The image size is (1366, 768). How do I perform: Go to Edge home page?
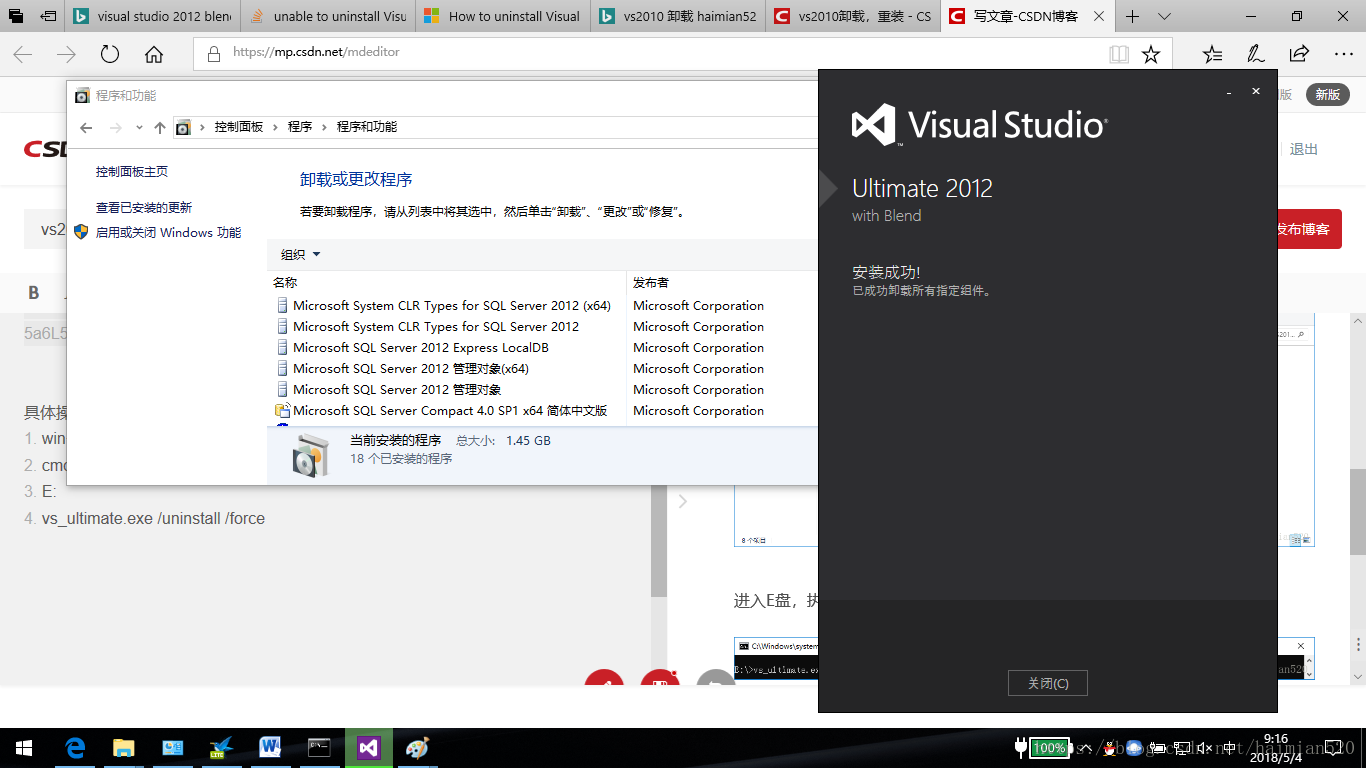[x=154, y=54]
